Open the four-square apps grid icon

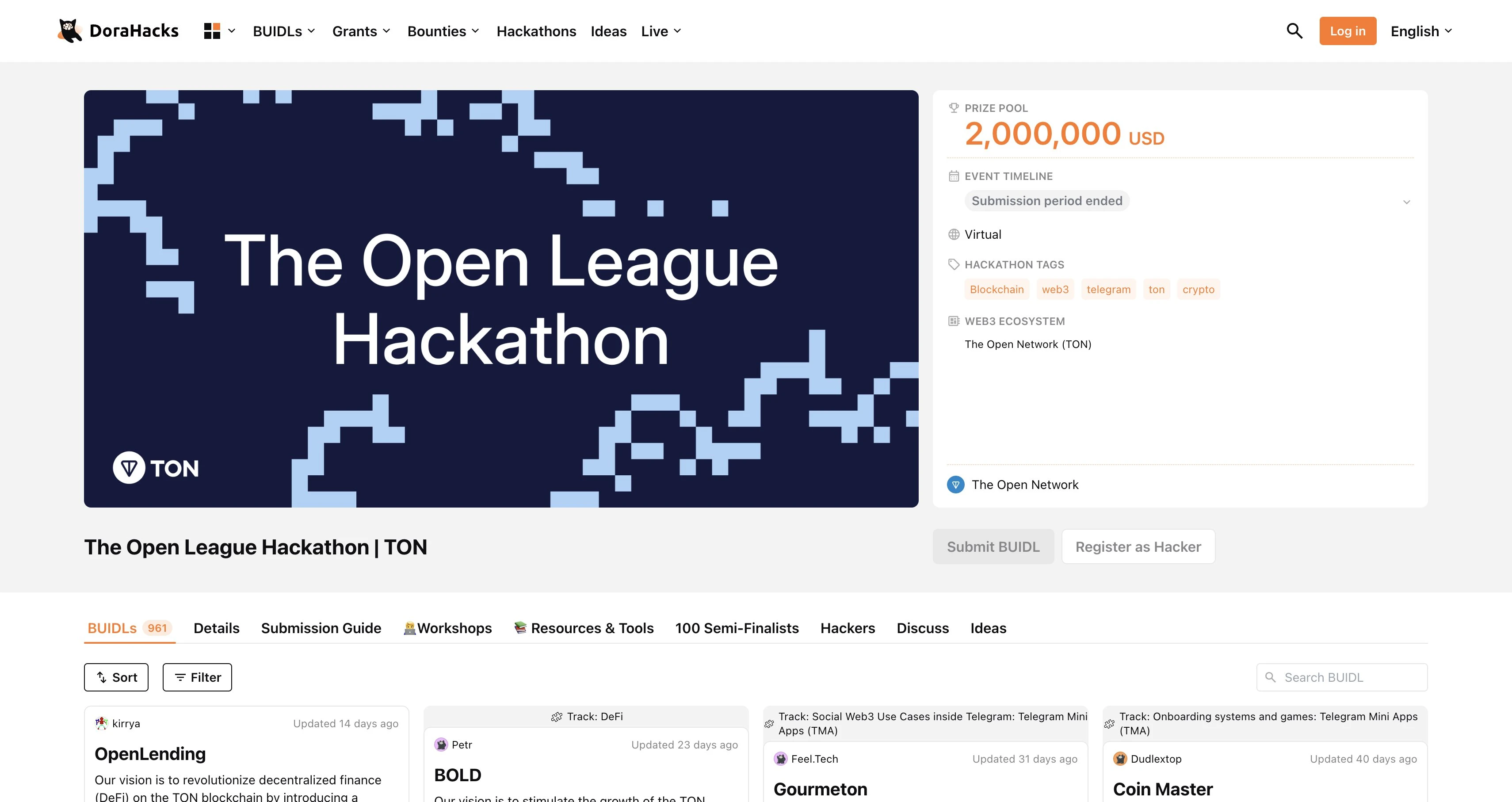(x=212, y=31)
